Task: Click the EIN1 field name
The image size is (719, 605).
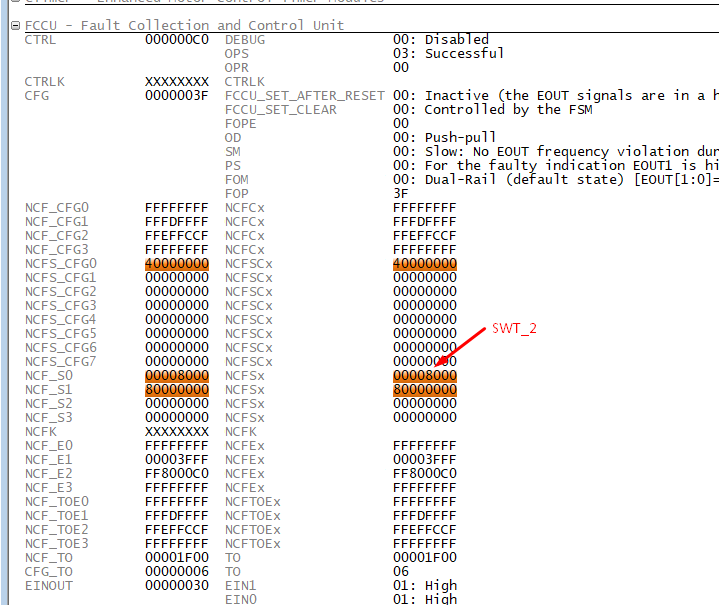Action: coord(240,585)
